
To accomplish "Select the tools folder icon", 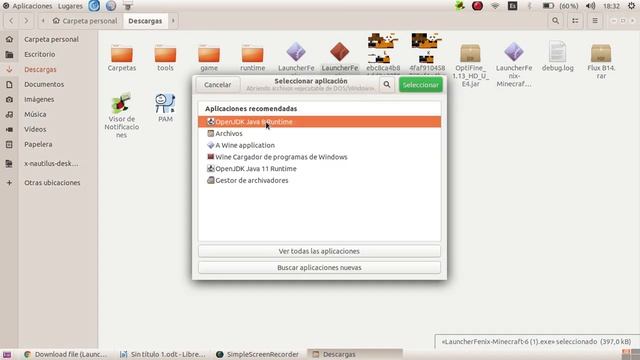I will click(x=165, y=53).
